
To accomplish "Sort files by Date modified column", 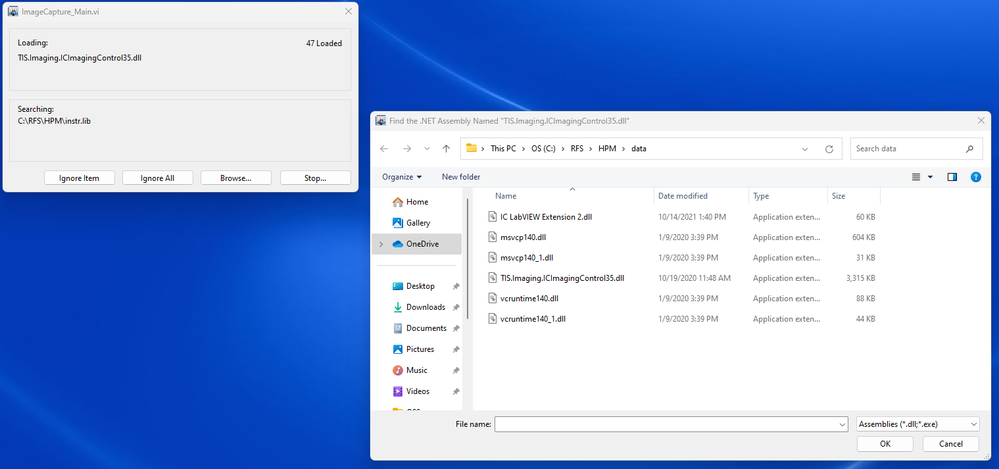I will (683, 196).
